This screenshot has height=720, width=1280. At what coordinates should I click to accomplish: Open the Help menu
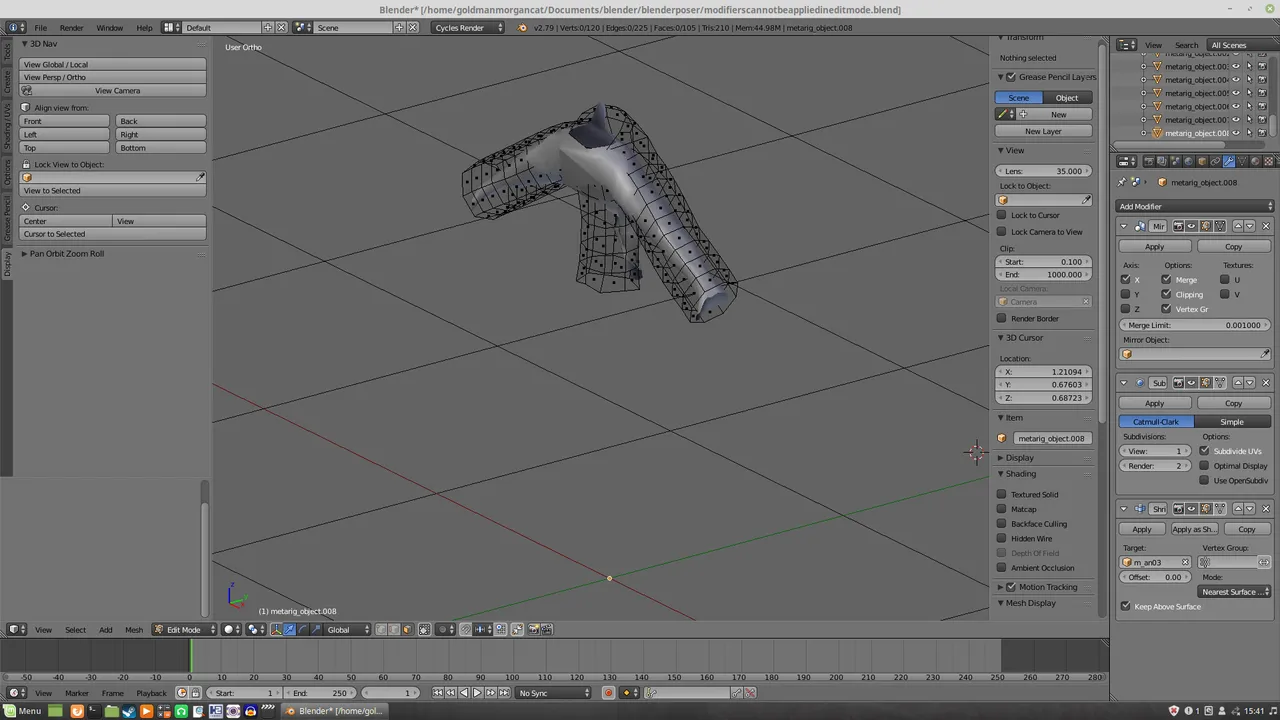tap(145, 28)
